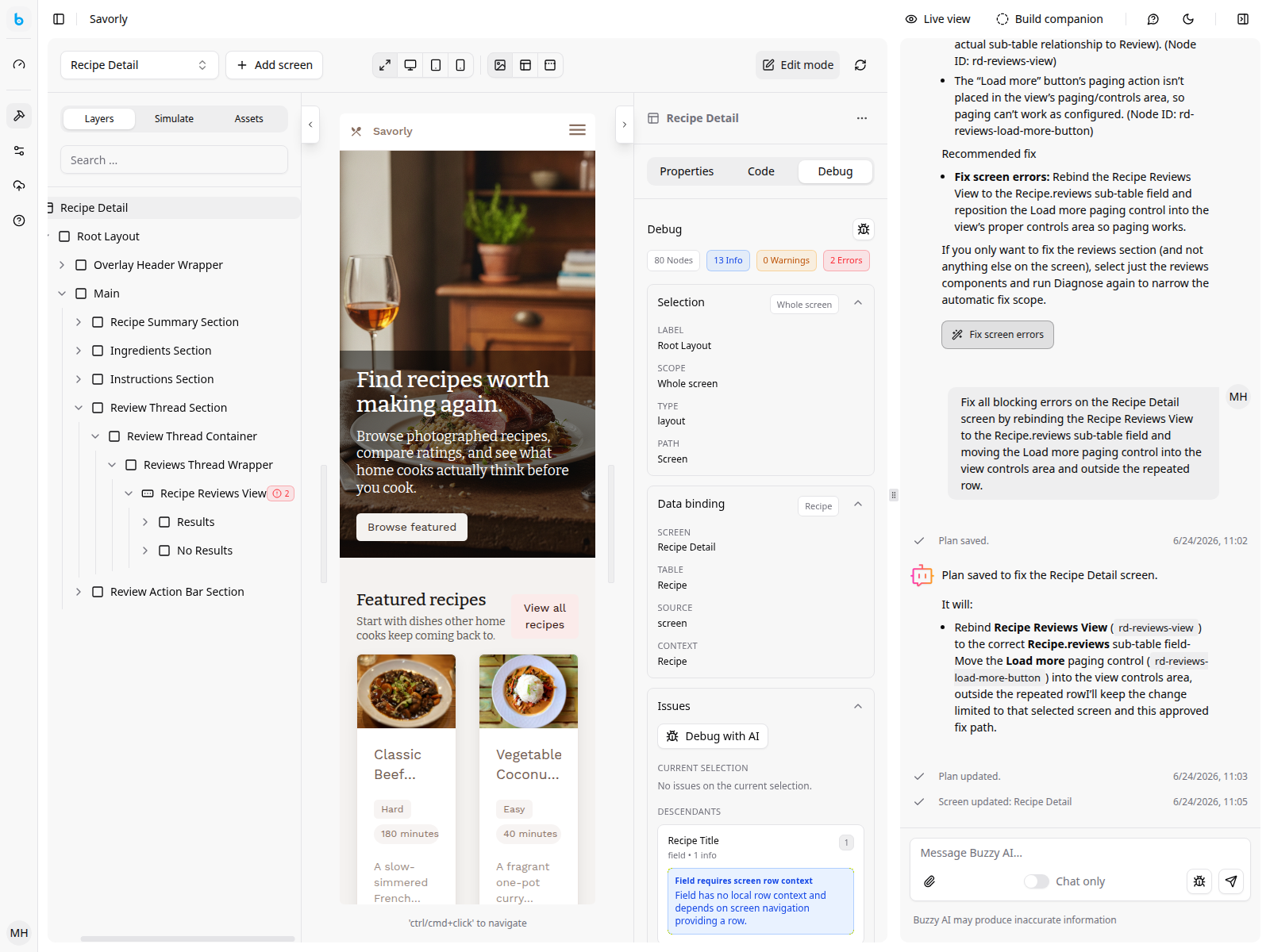Viewport: 1270px width, 952px height.
Task: Toggle right panel icon in top bar
Action: click(1243, 19)
